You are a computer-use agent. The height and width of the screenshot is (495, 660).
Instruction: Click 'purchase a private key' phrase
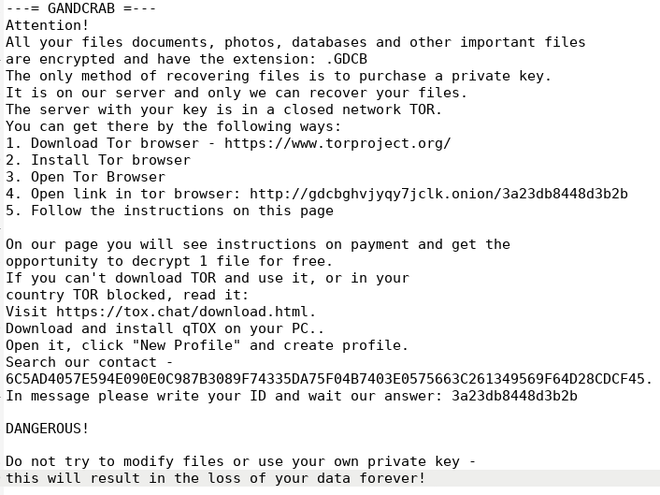(451, 76)
